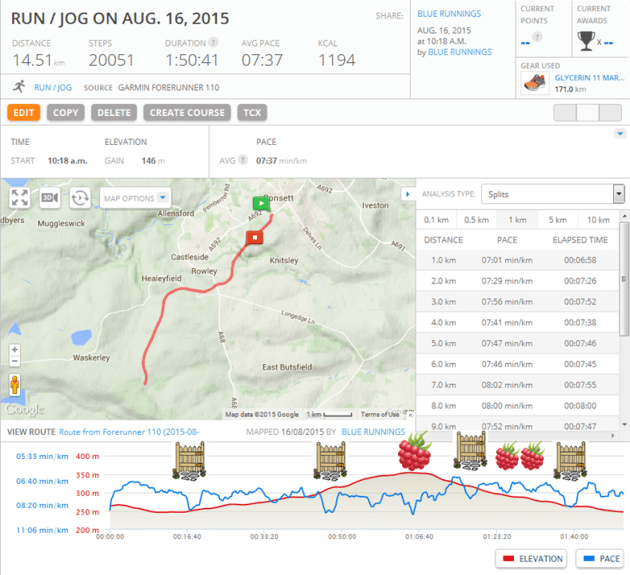Open the Analysis Type Splits dropdown
Image resolution: width=630 pixels, height=575 pixels.
coord(552,194)
